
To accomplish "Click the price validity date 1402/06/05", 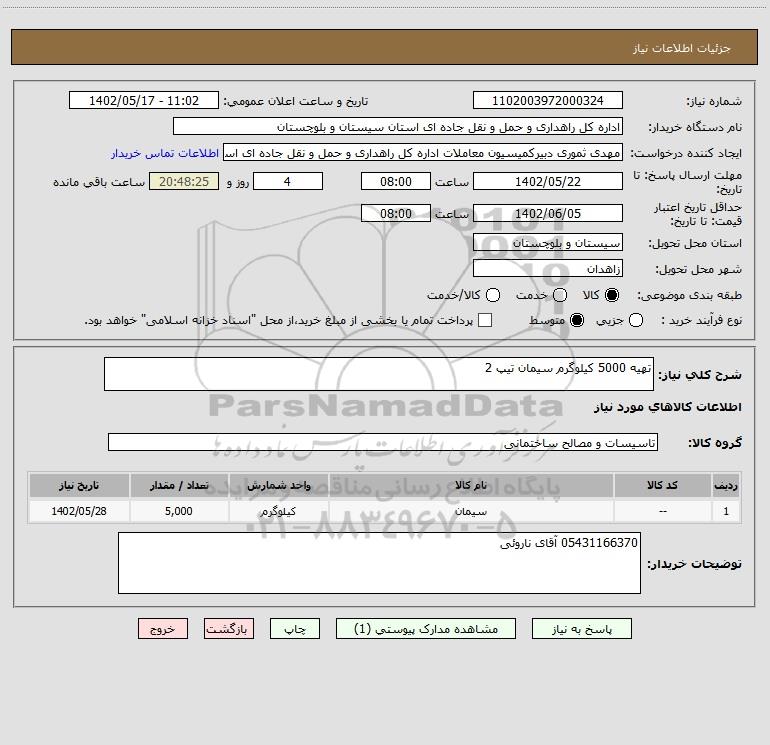I will coord(548,213).
